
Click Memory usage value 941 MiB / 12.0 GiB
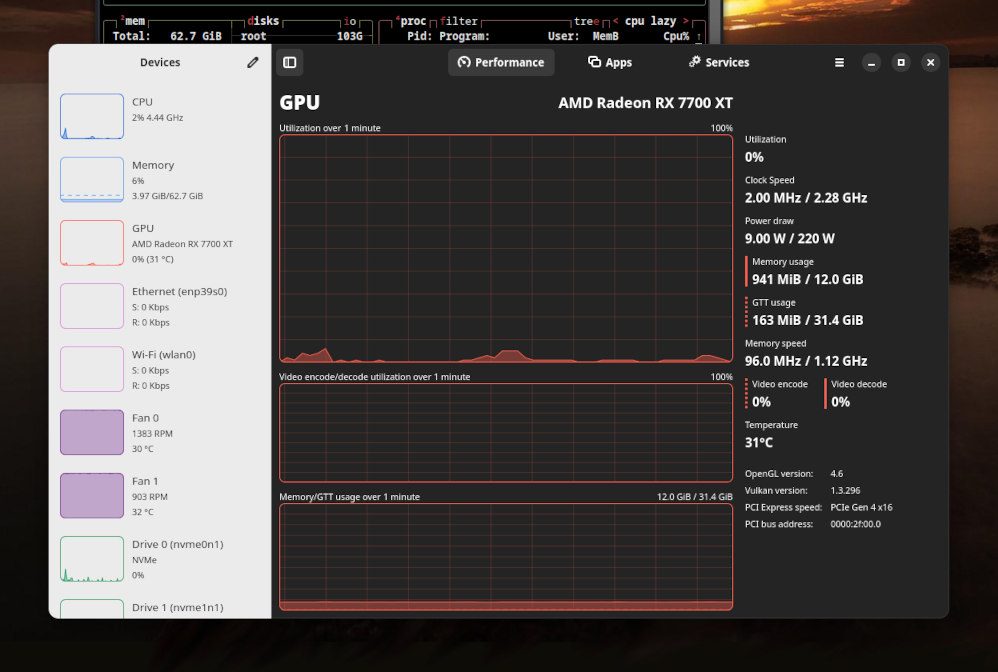[808, 279]
